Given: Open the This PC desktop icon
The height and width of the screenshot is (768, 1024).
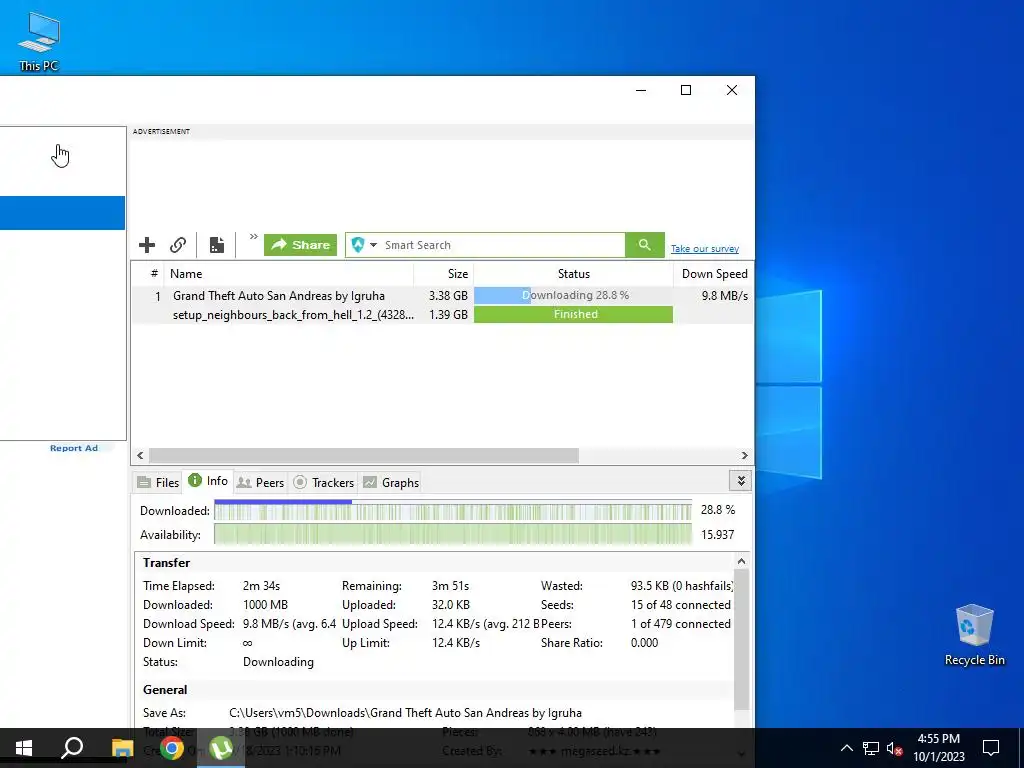Looking at the screenshot, I should click(x=39, y=41).
